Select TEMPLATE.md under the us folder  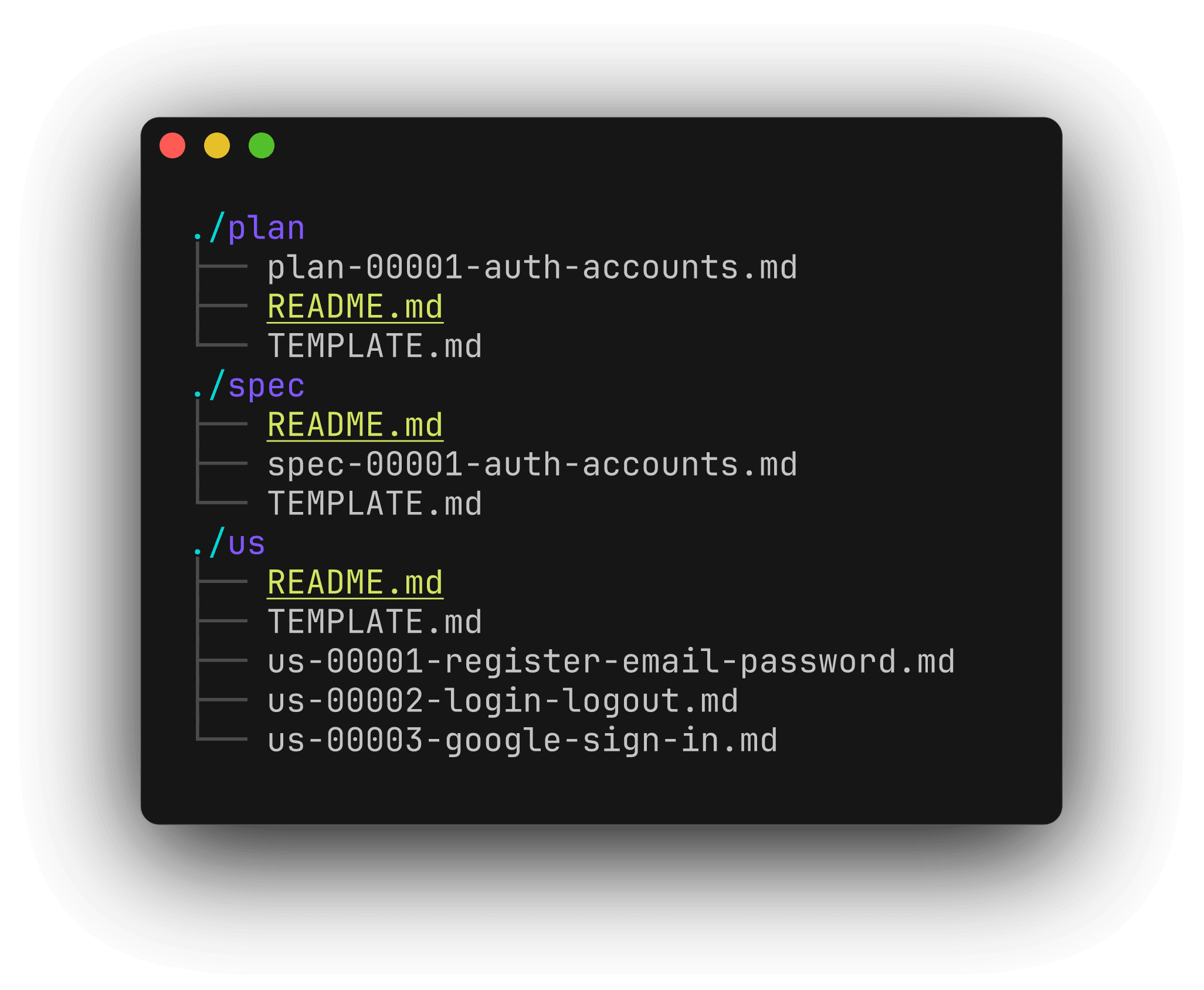[x=375, y=622]
